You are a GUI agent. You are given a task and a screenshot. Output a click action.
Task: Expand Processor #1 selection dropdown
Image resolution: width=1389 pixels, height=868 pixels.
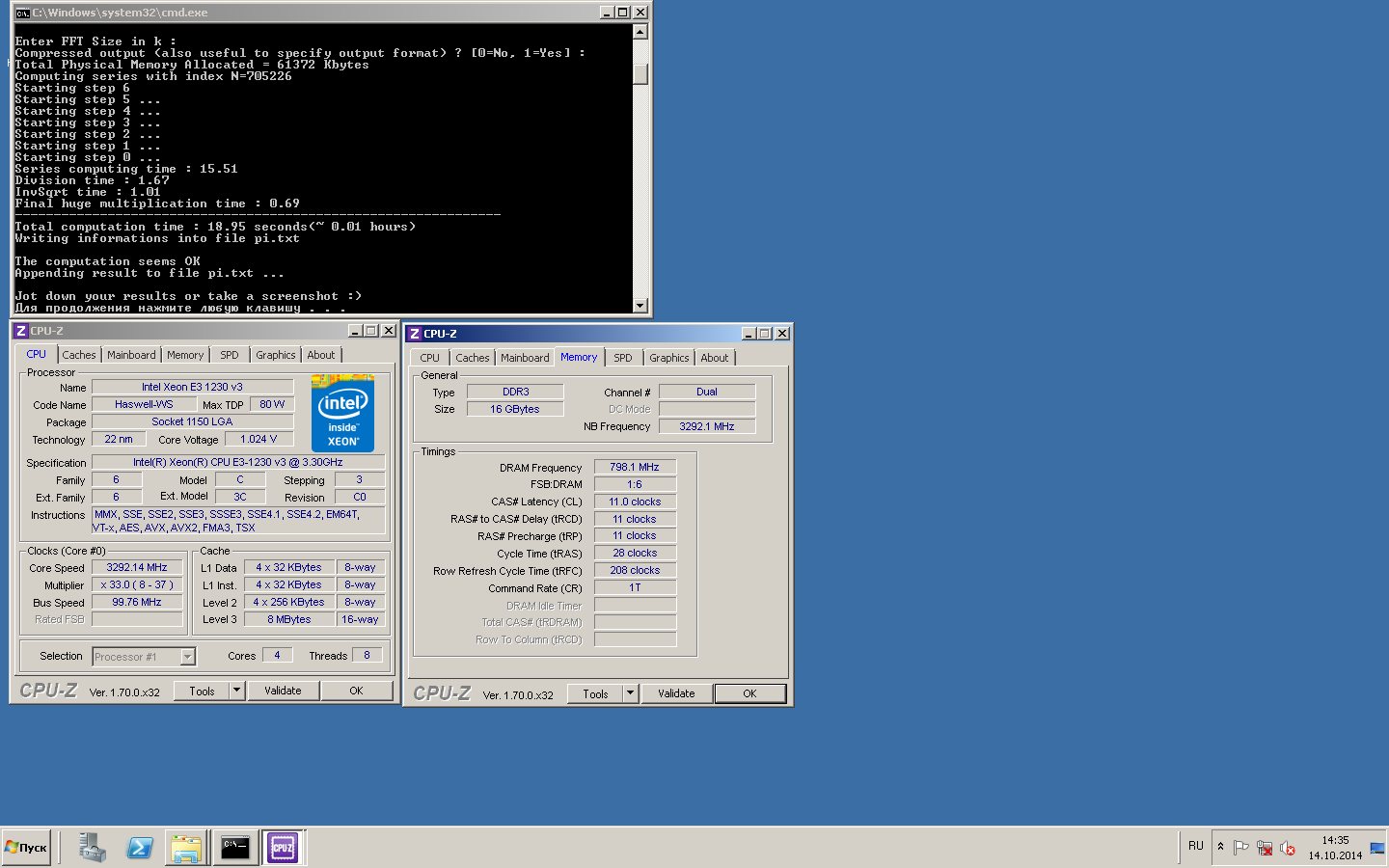[x=188, y=657]
